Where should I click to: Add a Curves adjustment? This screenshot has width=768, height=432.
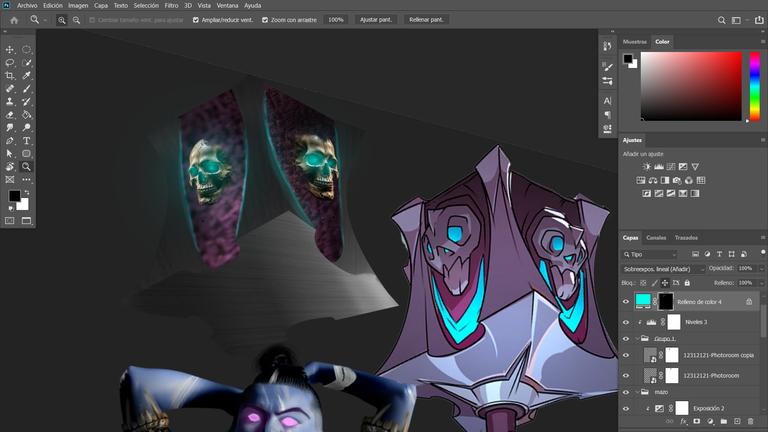[x=671, y=167]
